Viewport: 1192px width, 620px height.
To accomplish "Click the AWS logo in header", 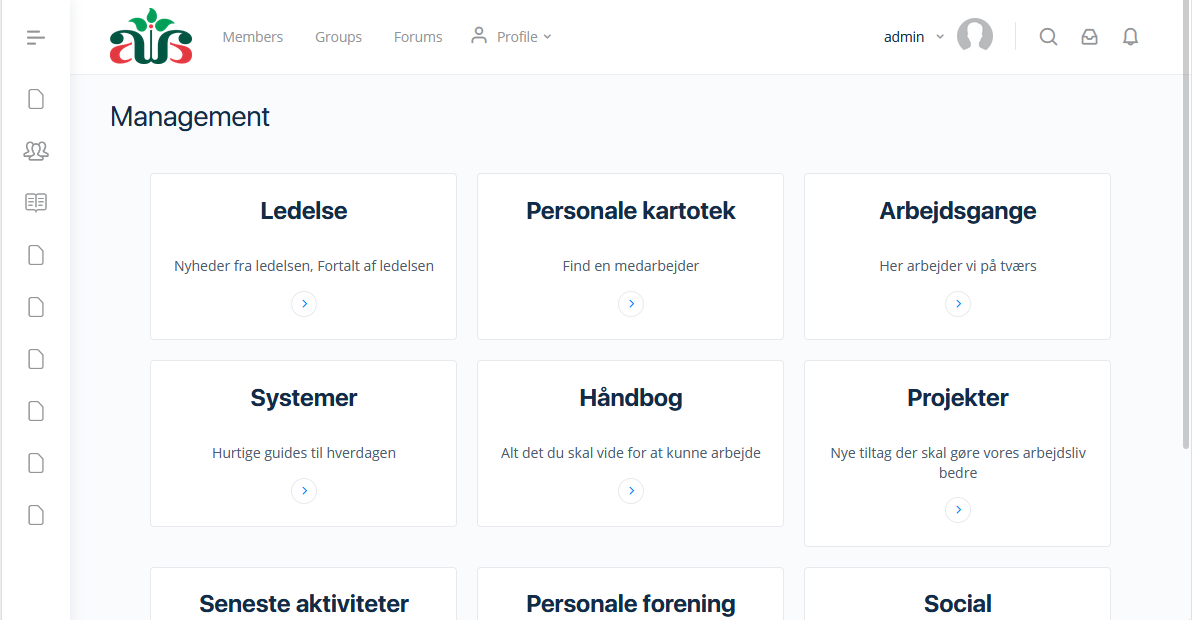I will [151, 37].
